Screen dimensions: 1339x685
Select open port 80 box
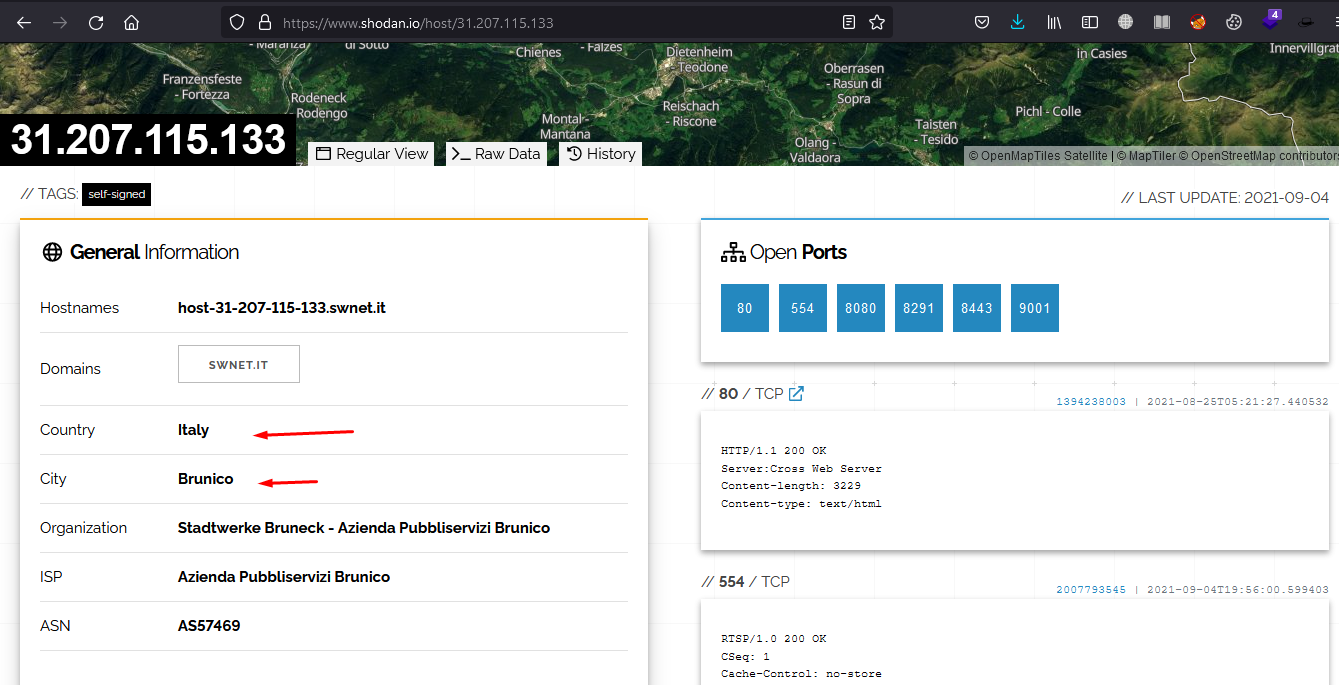tap(744, 308)
